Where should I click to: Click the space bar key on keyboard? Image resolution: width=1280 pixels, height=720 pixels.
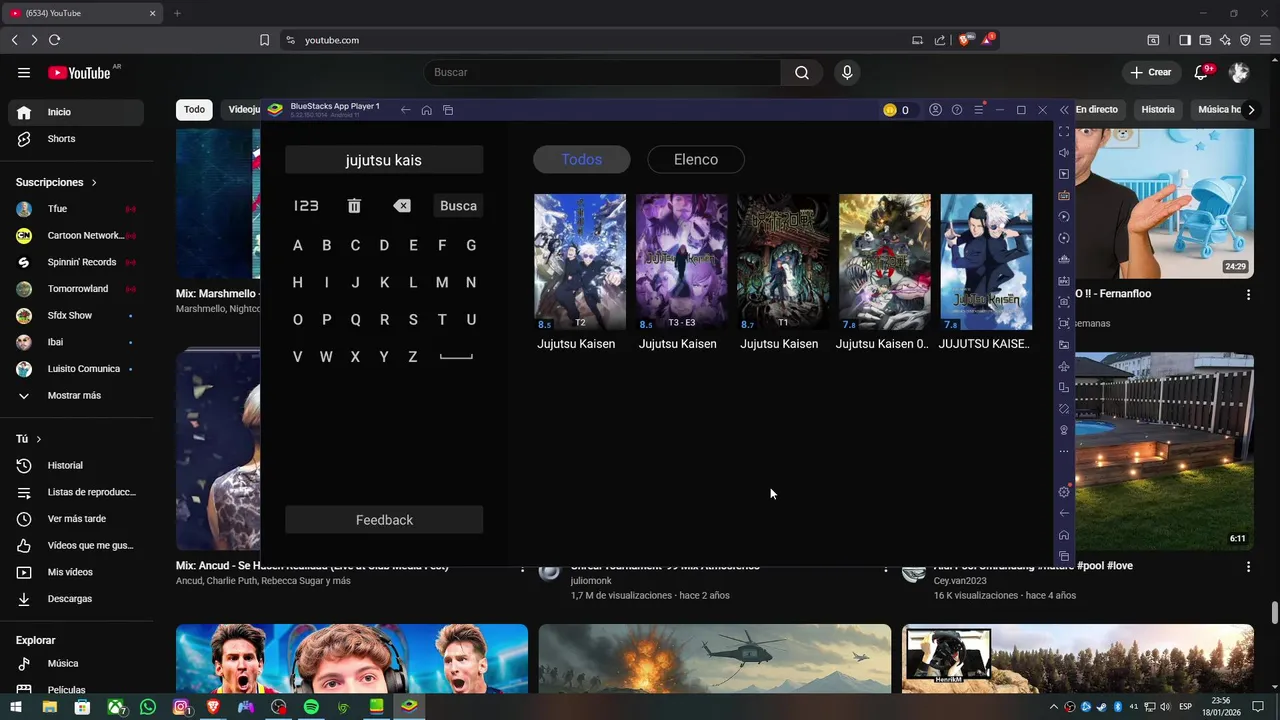[456, 357]
